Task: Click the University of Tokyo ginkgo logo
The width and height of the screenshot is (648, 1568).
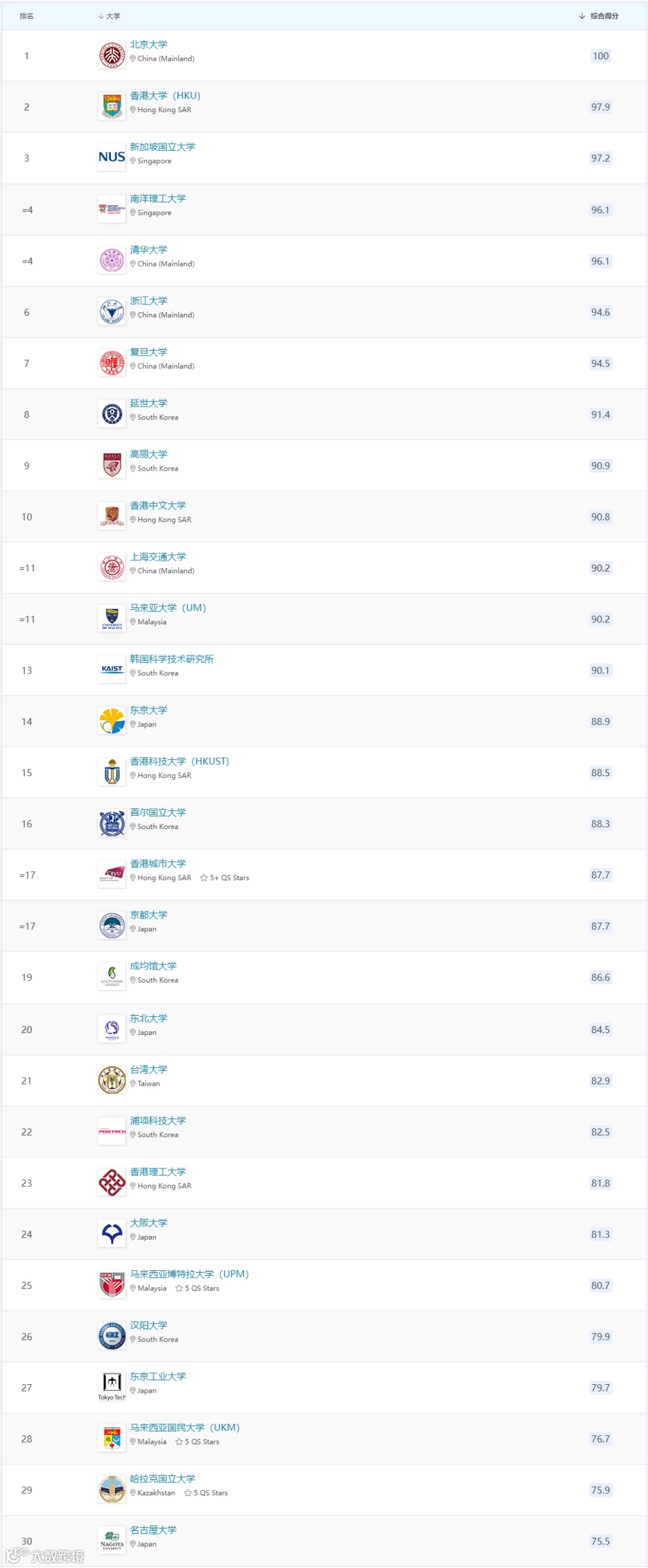Action: (112, 721)
